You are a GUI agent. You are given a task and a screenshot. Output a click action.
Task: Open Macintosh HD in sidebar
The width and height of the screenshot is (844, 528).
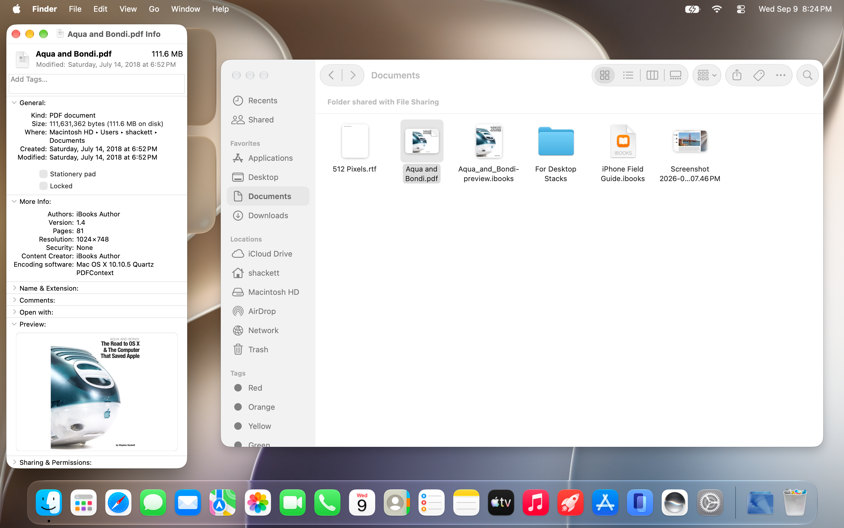[266, 292]
